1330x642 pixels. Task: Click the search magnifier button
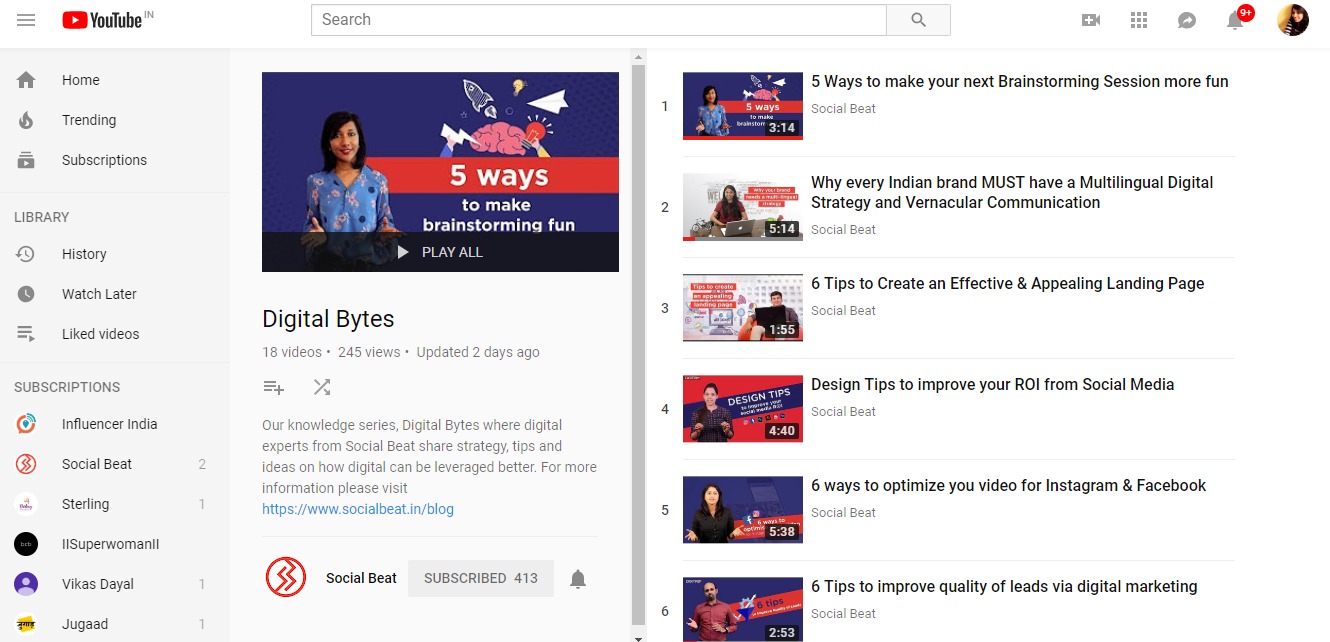click(918, 20)
